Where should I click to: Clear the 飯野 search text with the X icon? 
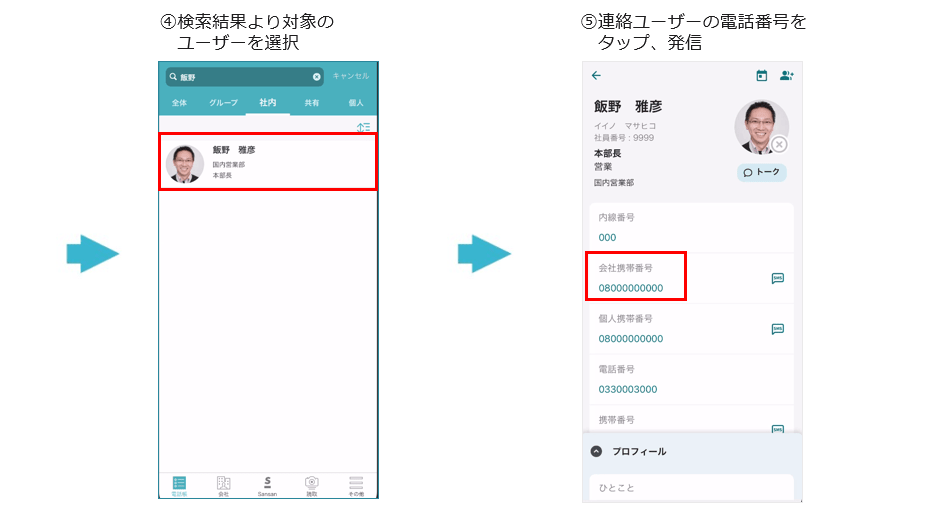(x=317, y=77)
